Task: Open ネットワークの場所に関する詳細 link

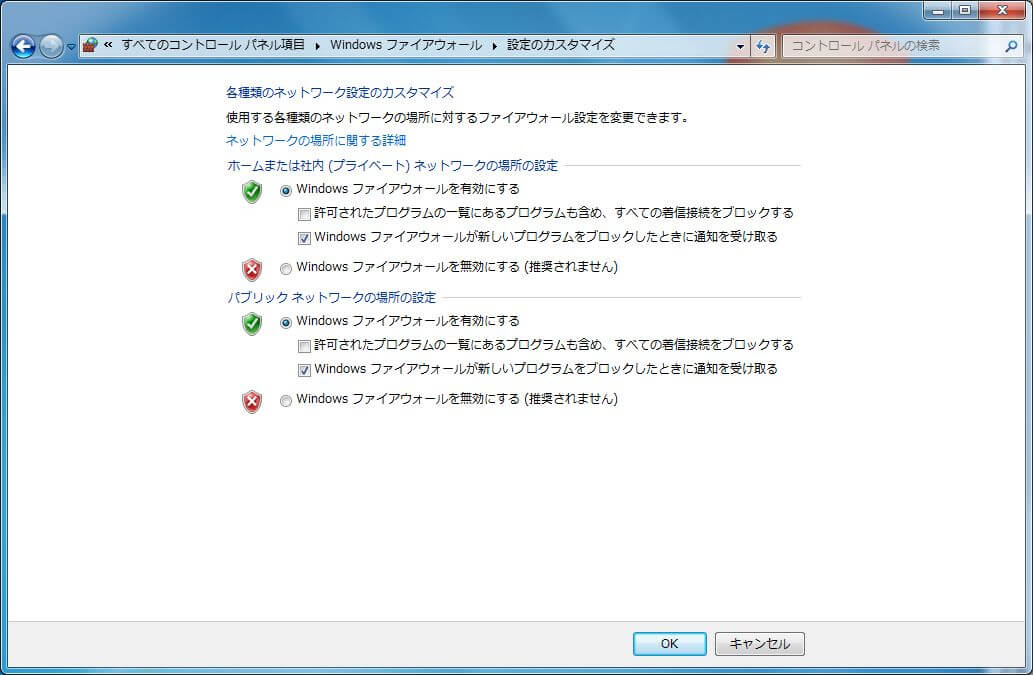Action: (x=316, y=140)
